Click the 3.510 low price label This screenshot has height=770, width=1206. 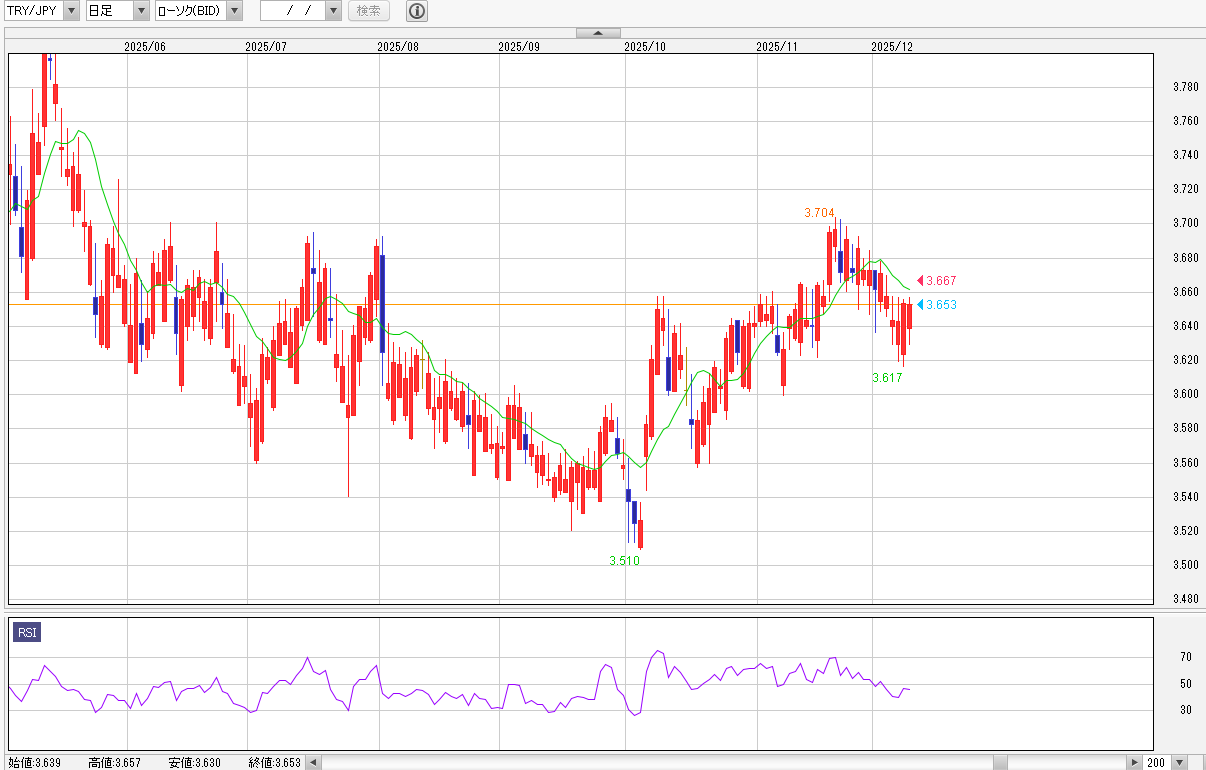(x=624, y=561)
